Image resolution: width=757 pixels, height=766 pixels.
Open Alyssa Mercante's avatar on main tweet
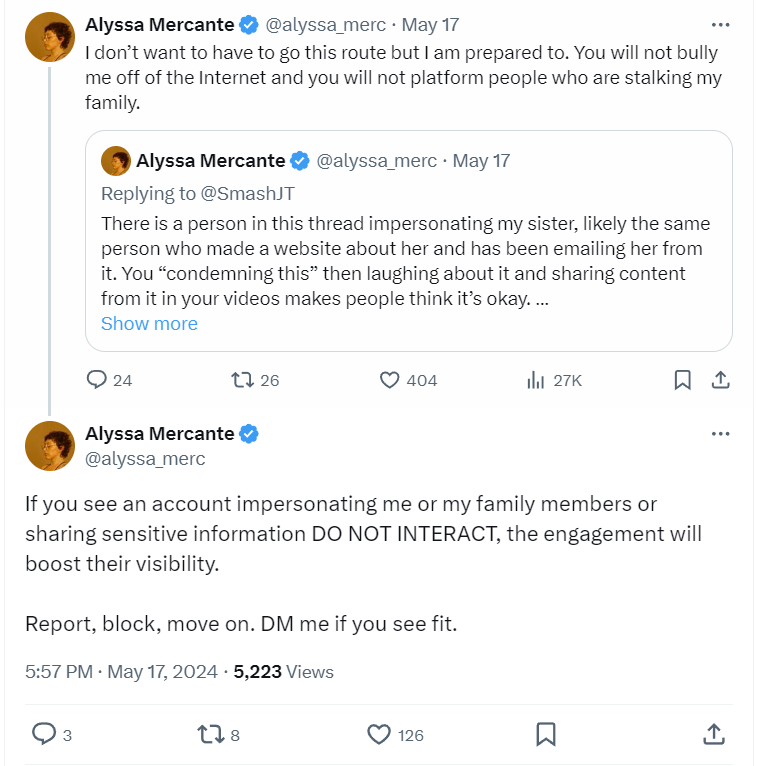(x=49, y=446)
